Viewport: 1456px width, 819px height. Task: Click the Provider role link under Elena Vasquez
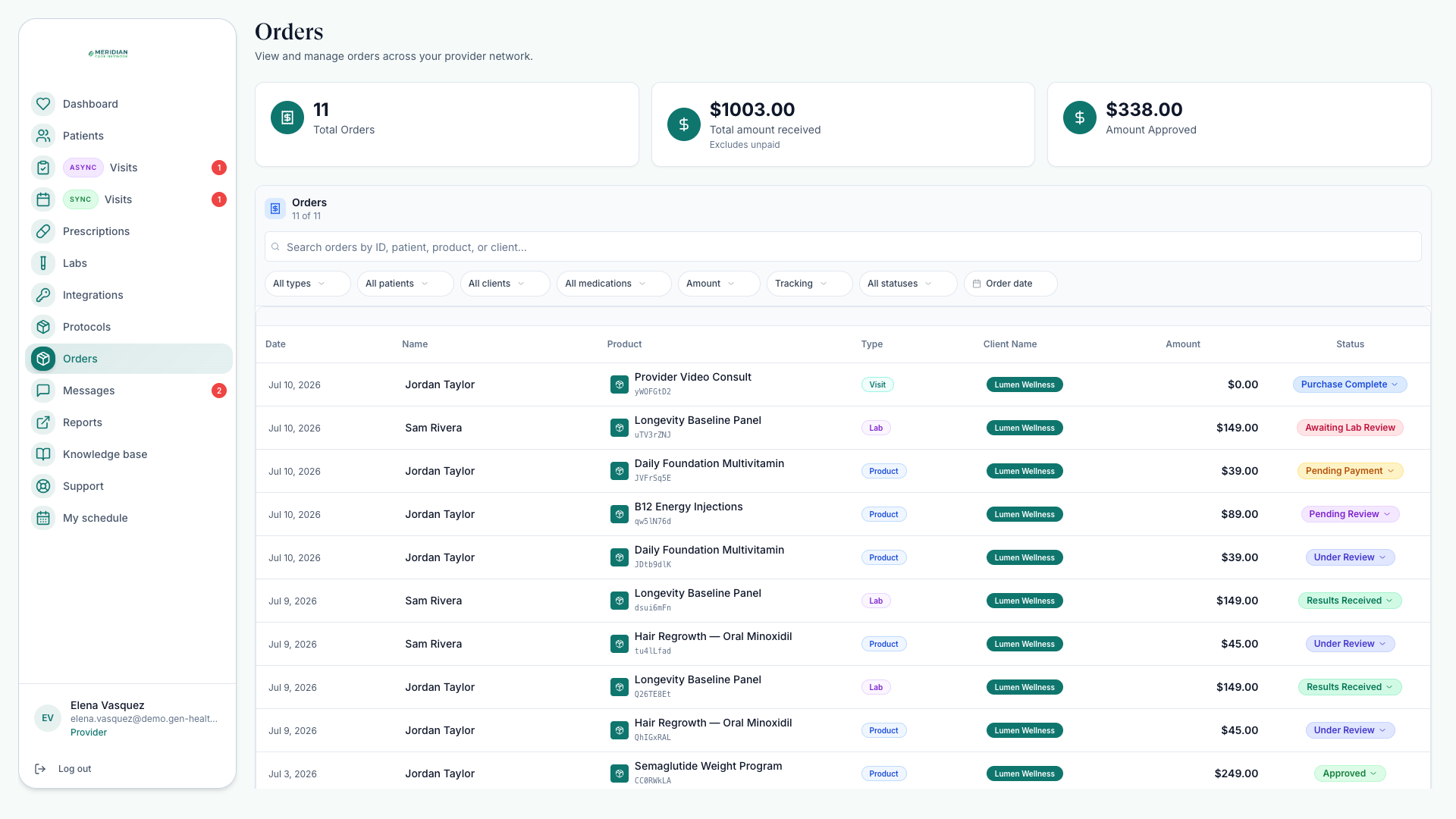click(x=89, y=733)
